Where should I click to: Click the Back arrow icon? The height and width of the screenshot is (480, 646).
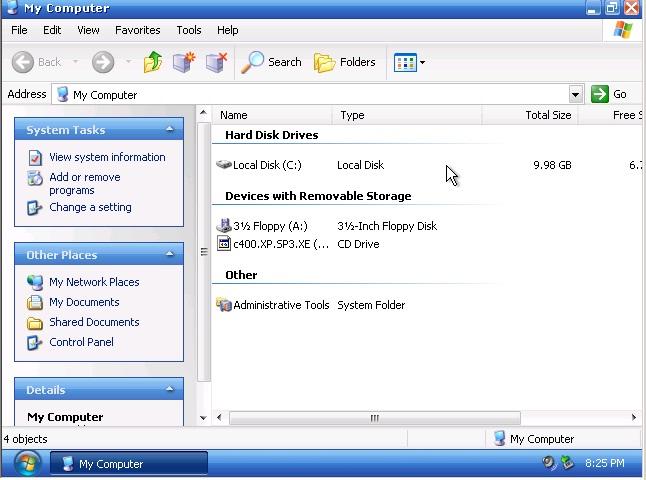pos(22,62)
